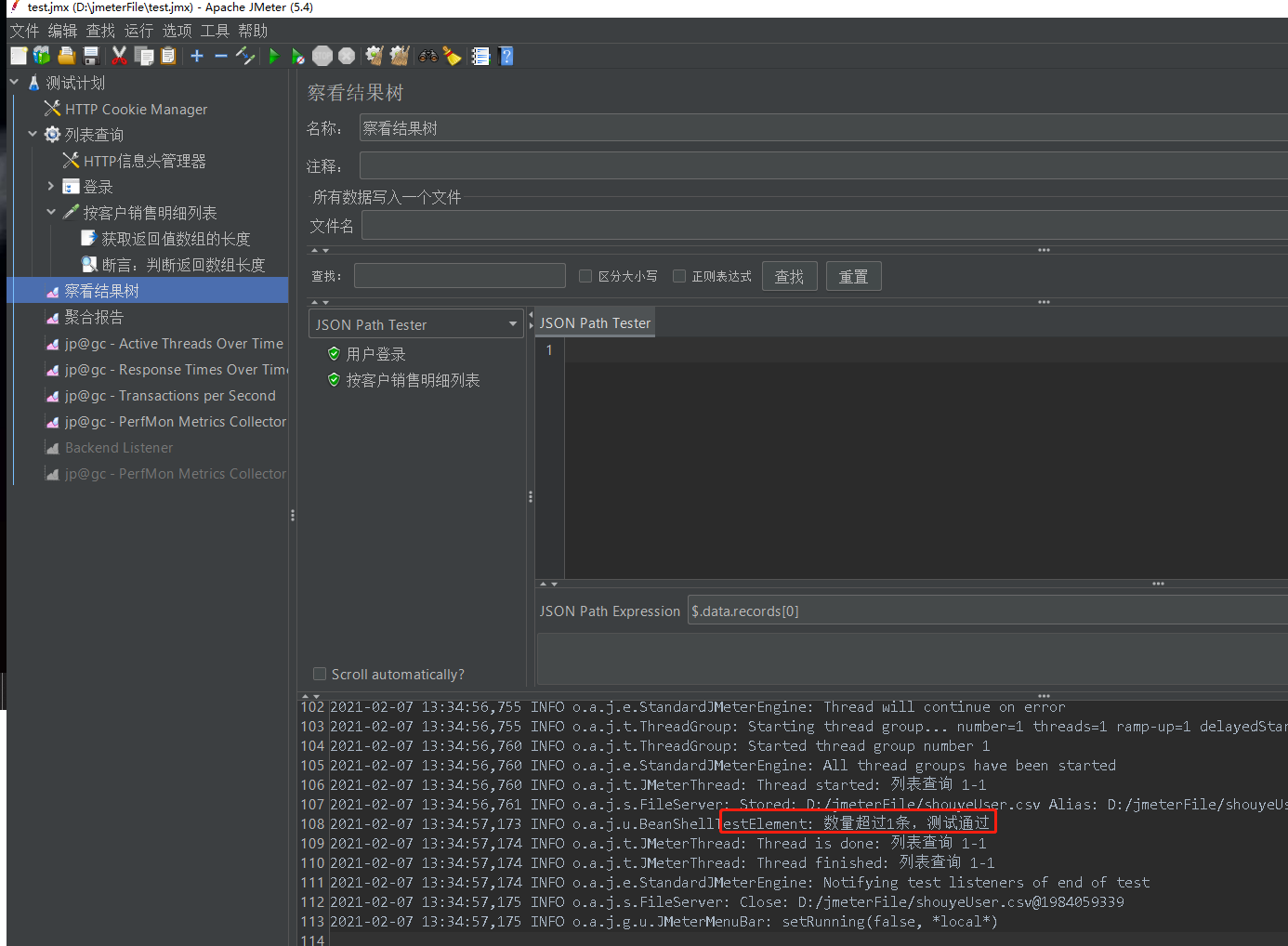Viewport: 1288px width, 946px height.
Task: Reset search with the yellow broom icon
Action: click(x=452, y=56)
